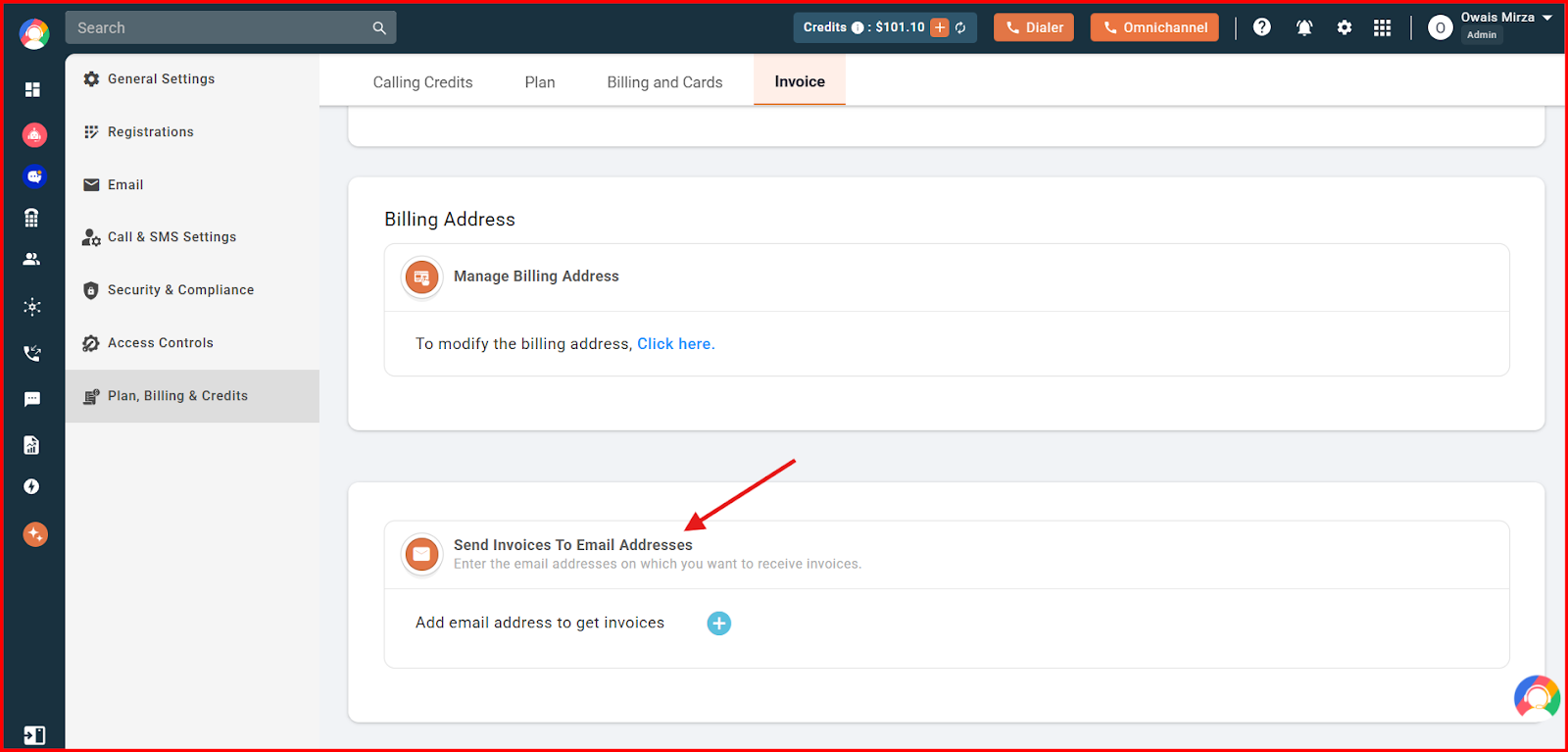Open the pink bot icon in left rail

(x=34, y=134)
